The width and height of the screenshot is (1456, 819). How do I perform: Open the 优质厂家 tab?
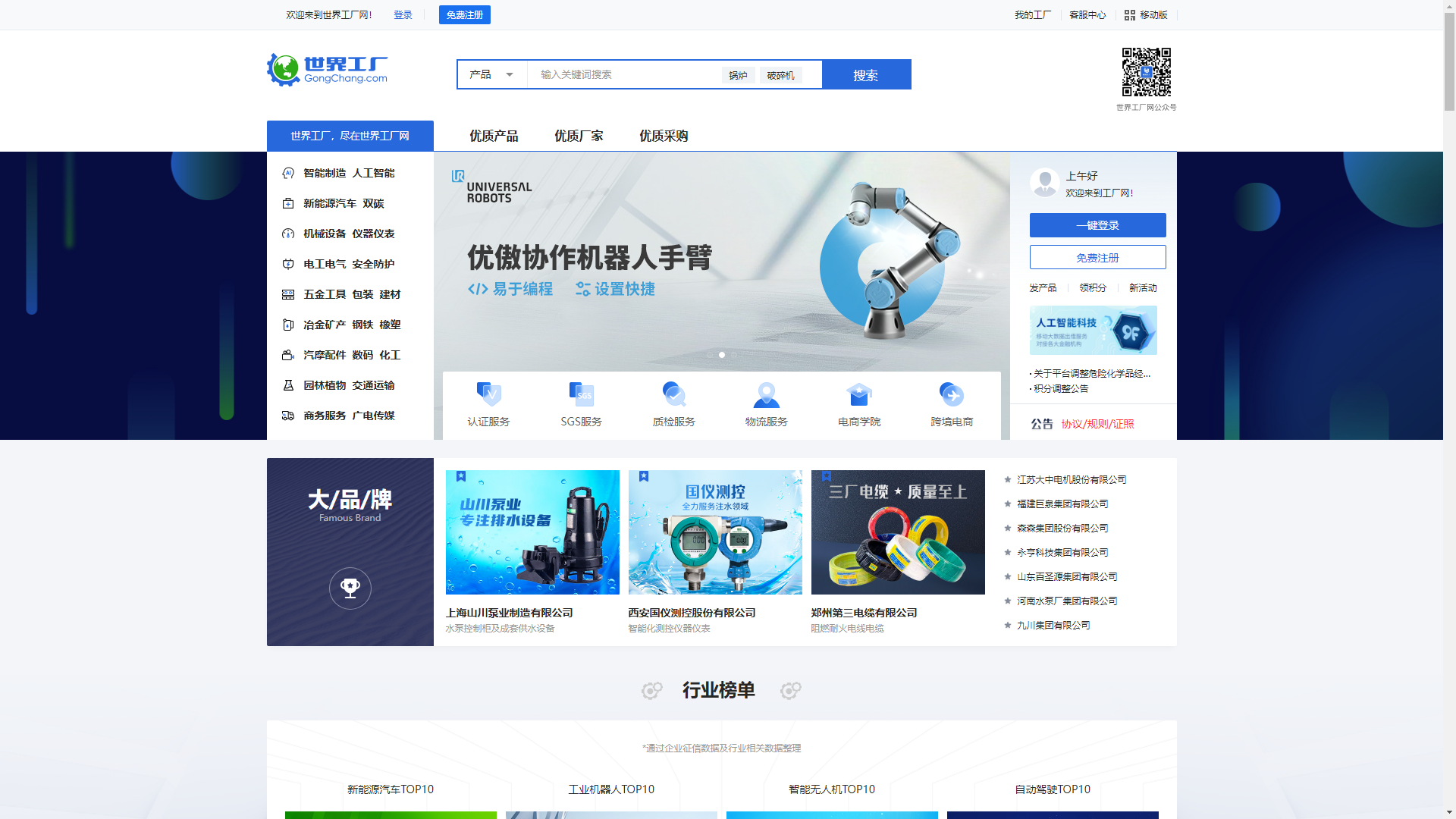[x=579, y=136]
